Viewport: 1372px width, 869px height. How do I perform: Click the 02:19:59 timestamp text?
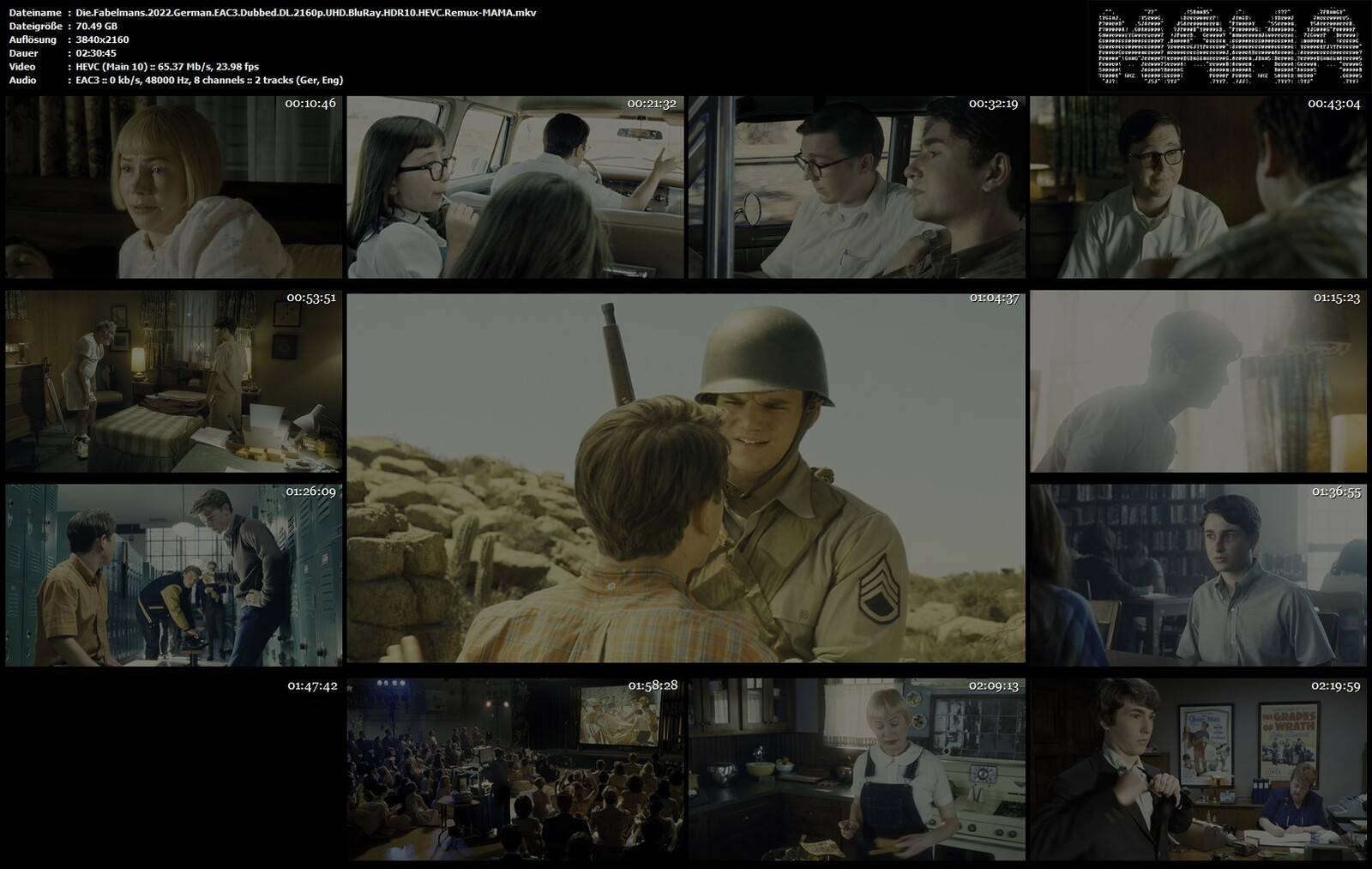coord(1336,685)
